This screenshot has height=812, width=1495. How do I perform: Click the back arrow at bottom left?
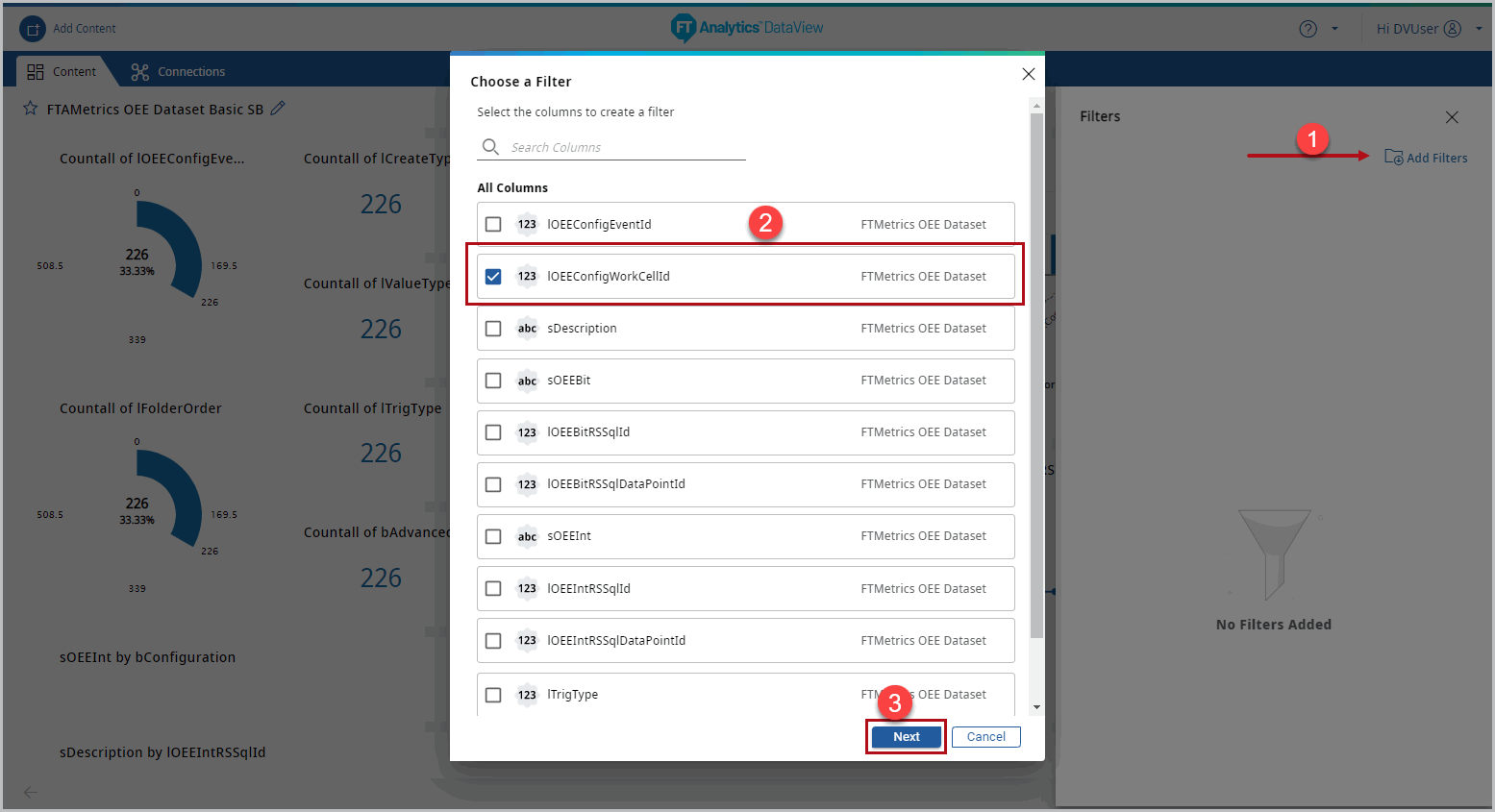tap(31, 792)
